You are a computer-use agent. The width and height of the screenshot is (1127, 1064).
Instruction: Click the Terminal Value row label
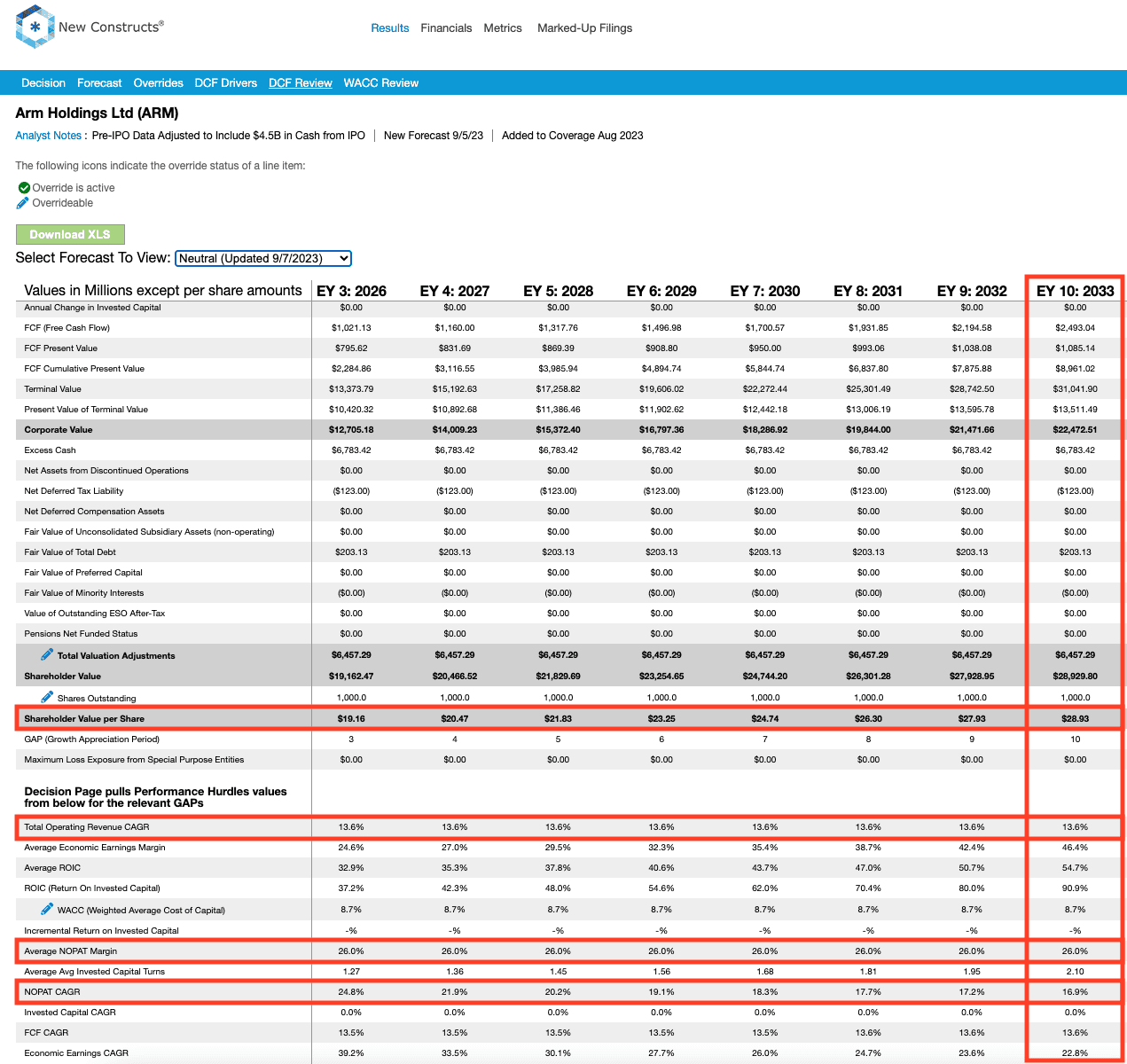52,389
